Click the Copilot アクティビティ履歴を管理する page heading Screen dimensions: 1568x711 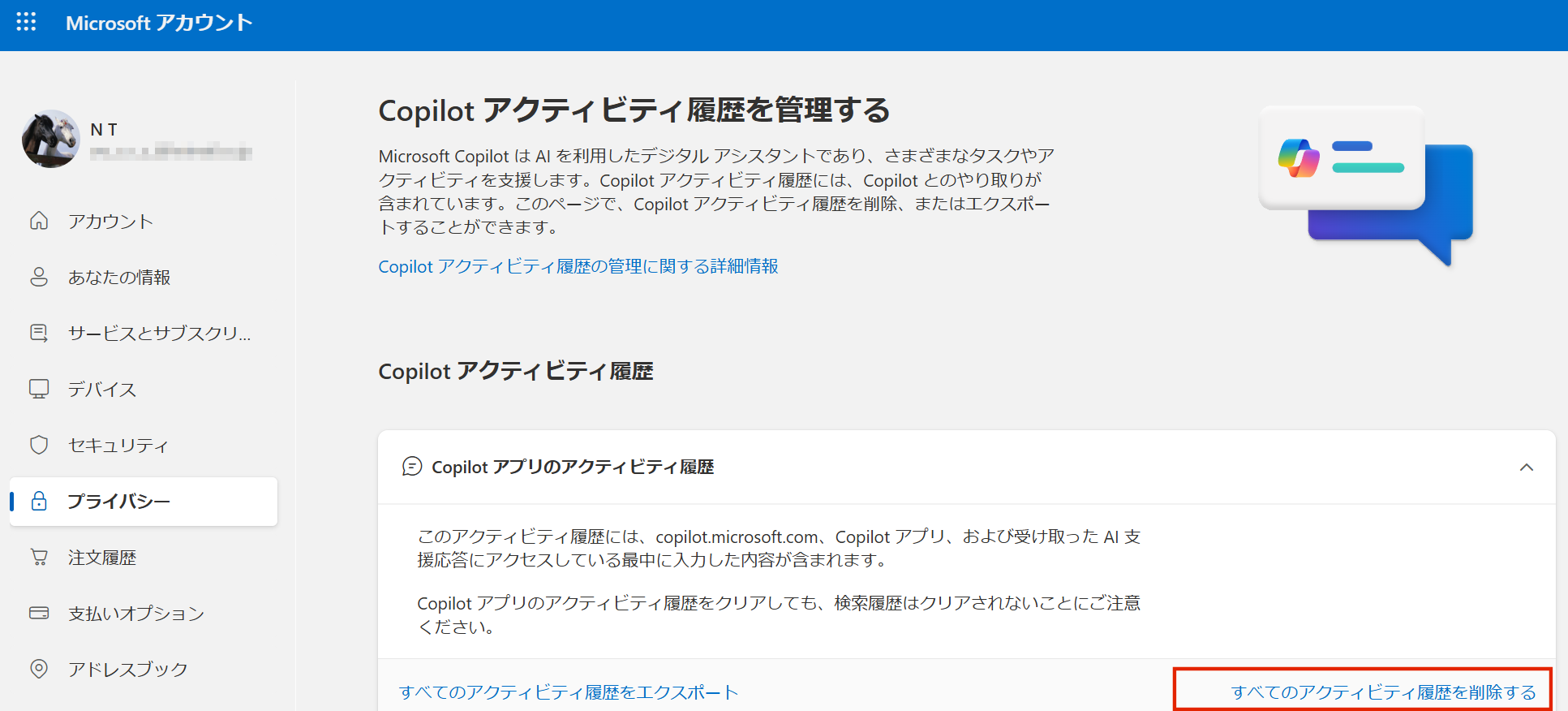pyautogui.click(x=634, y=110)
